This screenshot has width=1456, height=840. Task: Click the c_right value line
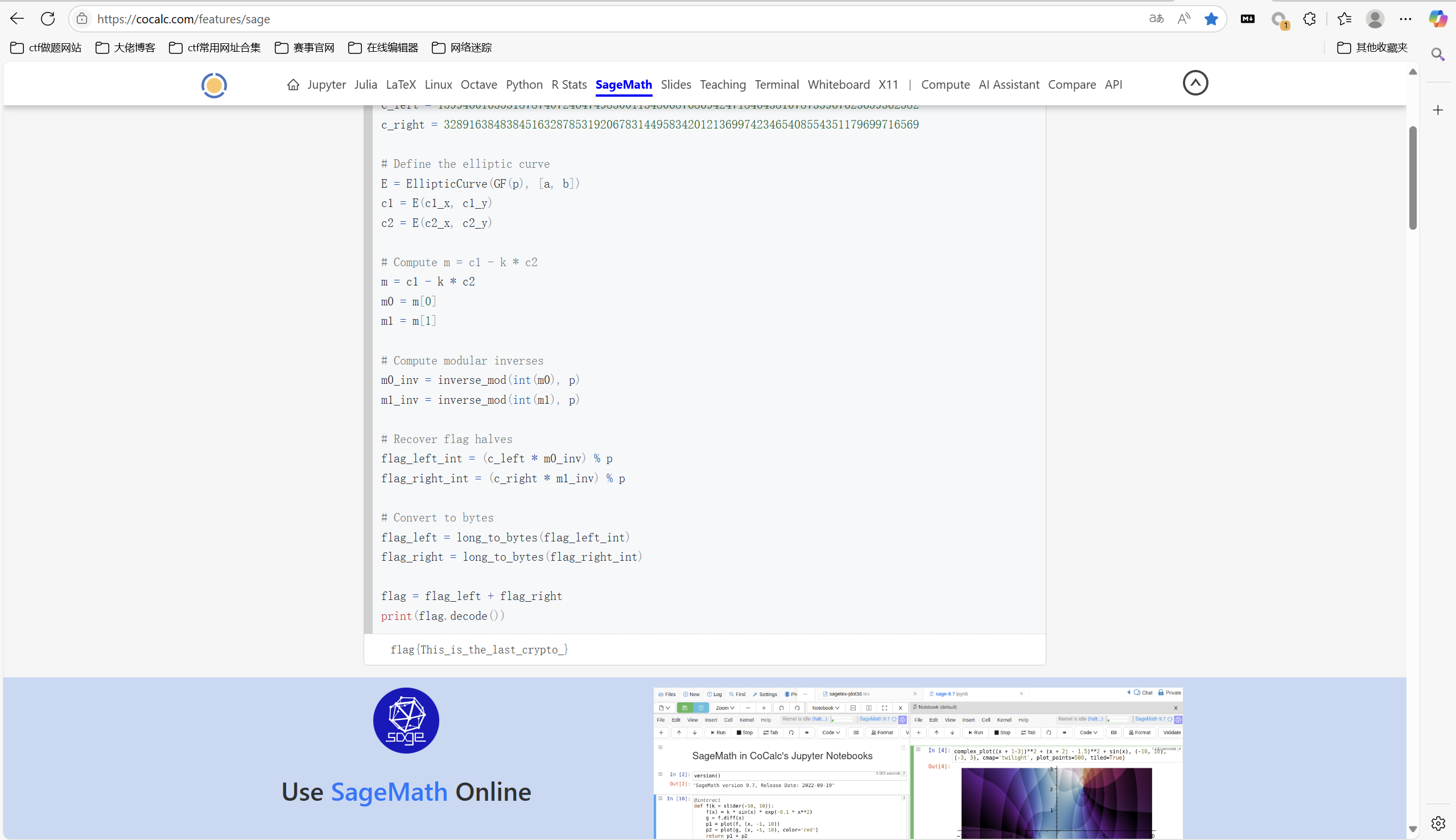pos(650,125)
